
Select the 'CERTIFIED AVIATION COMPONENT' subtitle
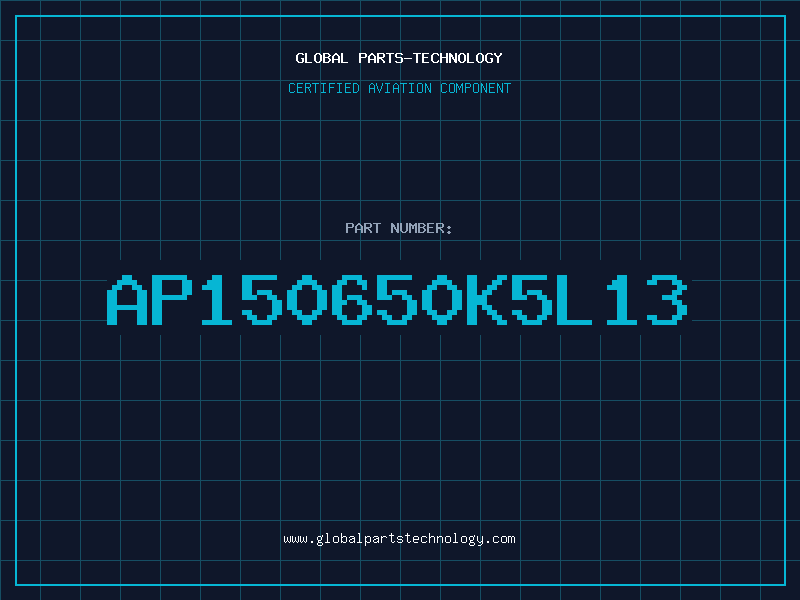[x=399, y=88]
